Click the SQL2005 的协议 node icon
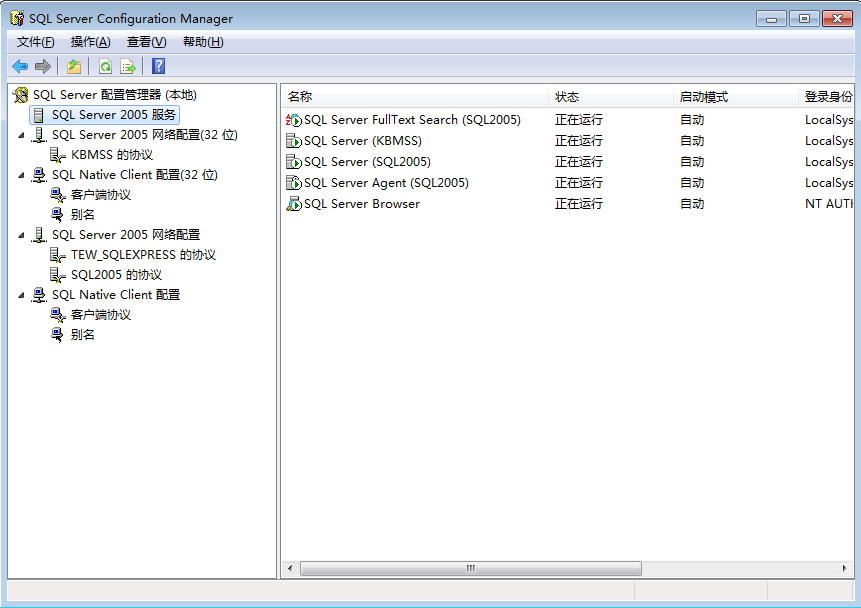Viewport: 861px width, 608px height. (x=57, y=275)
